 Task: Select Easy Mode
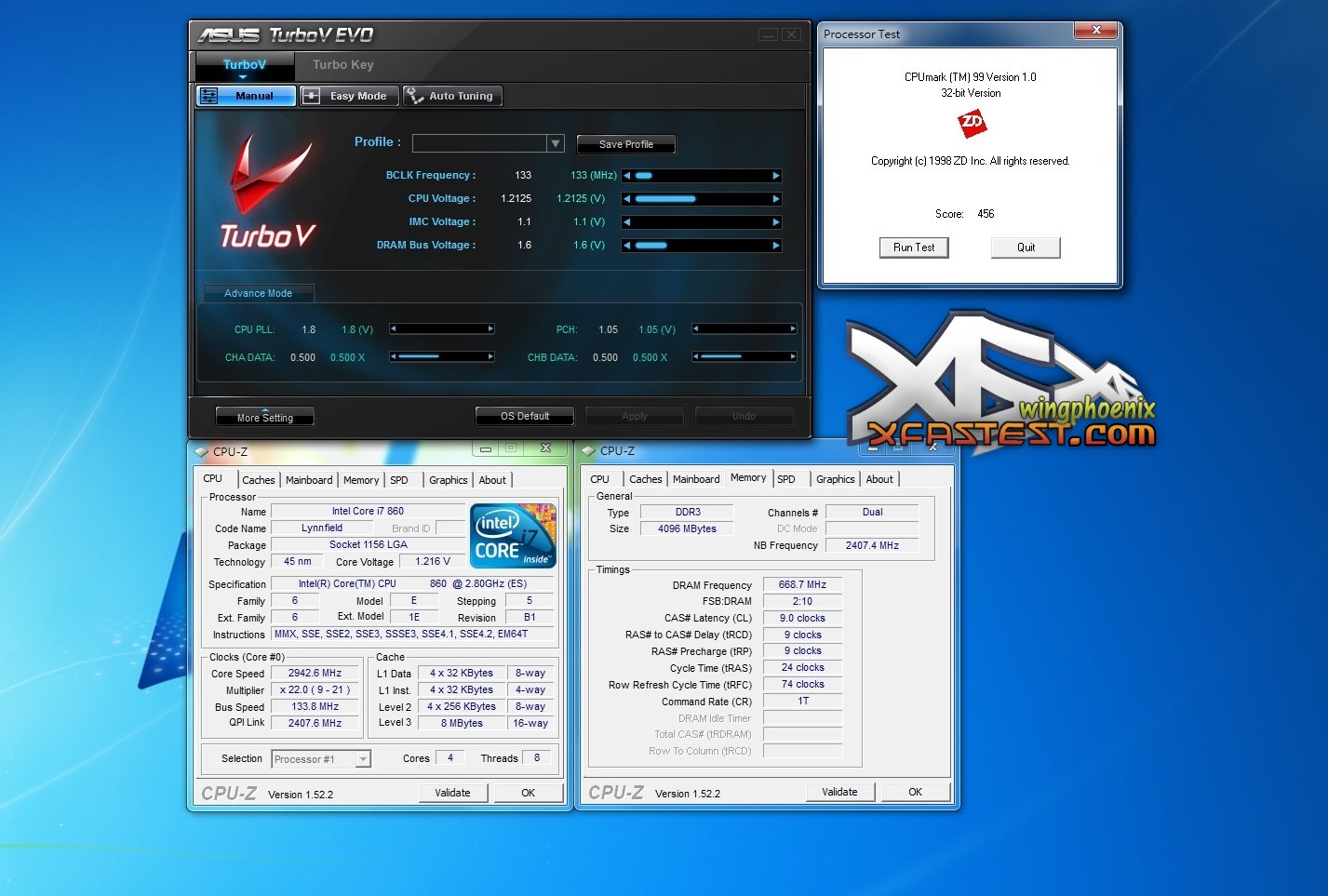(349, 96)
